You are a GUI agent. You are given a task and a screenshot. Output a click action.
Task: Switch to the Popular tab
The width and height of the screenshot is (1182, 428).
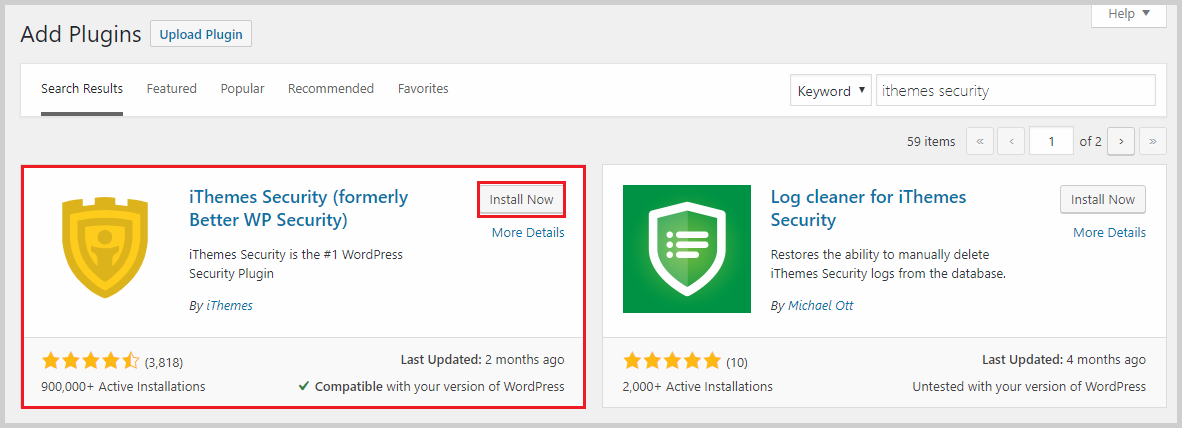click(242, 89)
